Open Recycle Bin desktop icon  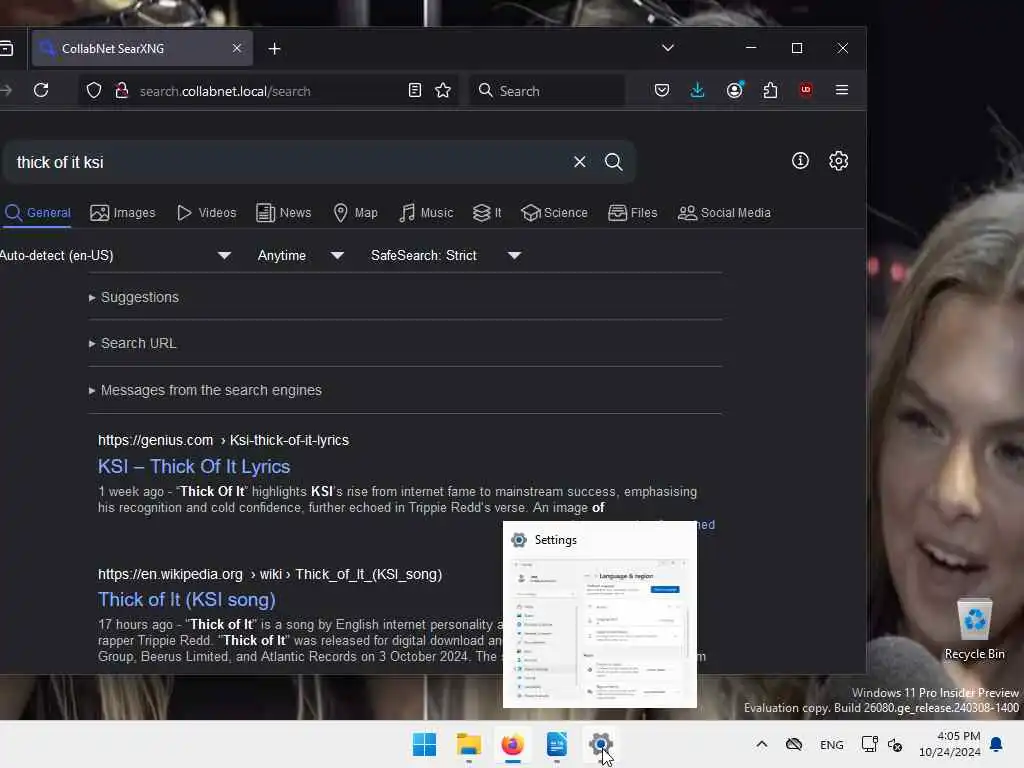click(974, 629)
